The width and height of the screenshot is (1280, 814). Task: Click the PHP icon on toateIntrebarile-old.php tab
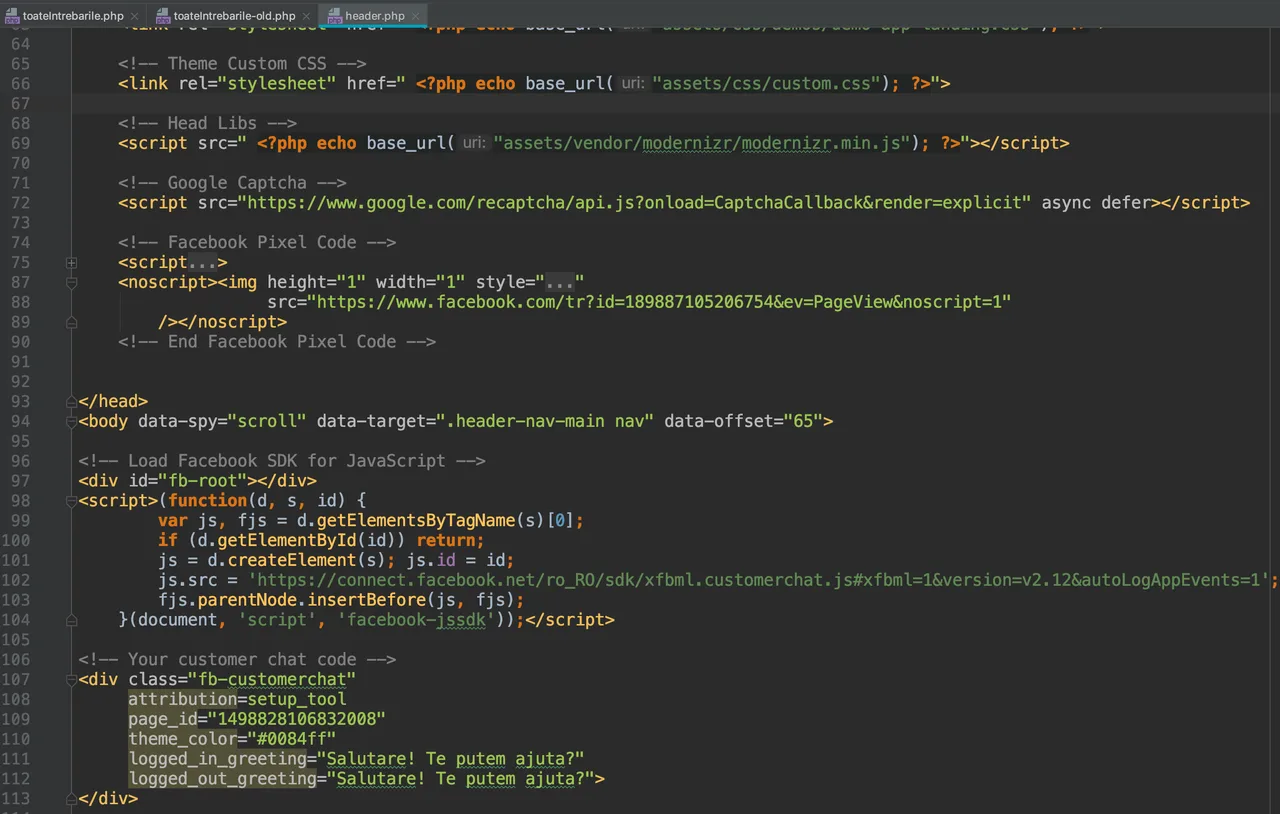(162, 16)
